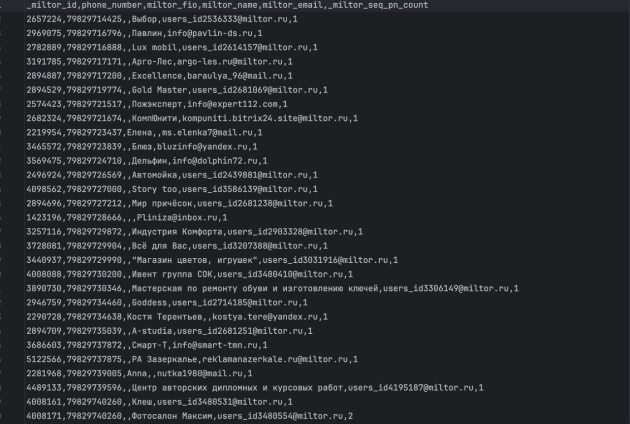The image size is (630, 424).
Task: Place cursor on the Выбор record line
Action: (x=162, y=19)
